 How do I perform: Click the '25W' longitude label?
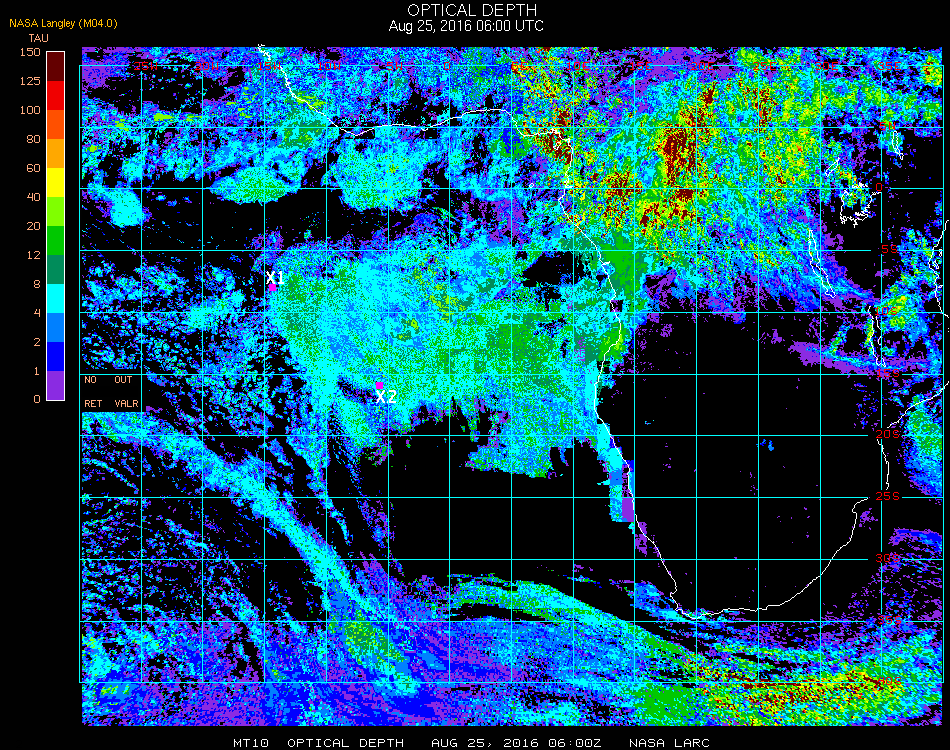pos(146,65)
